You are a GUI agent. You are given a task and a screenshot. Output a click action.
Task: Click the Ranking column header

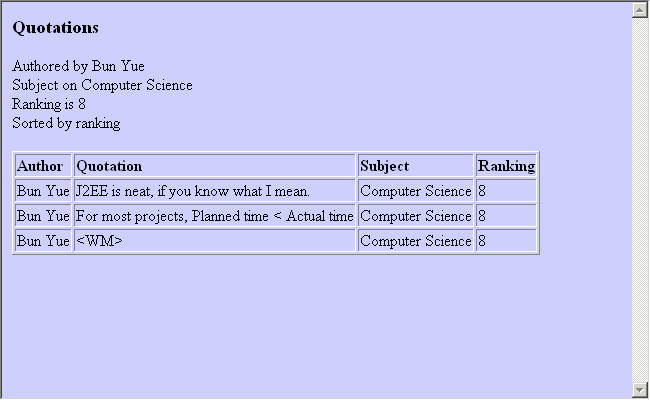click(x=506, y=166)
